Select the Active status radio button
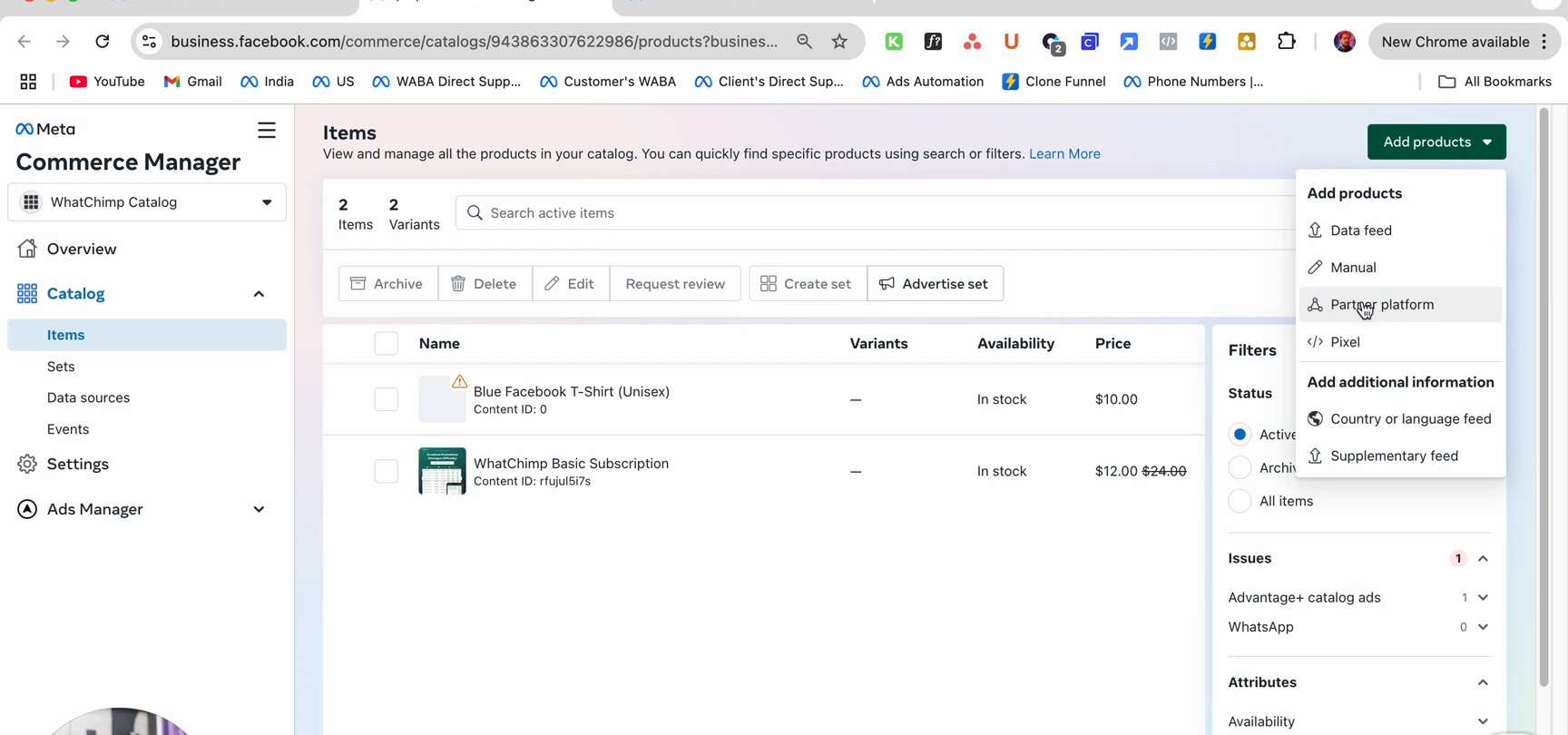 (1240, 435)
